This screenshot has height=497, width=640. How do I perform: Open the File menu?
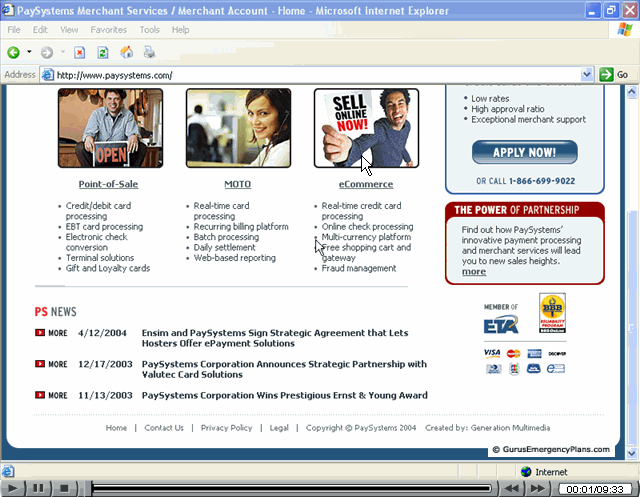(13, 30)
